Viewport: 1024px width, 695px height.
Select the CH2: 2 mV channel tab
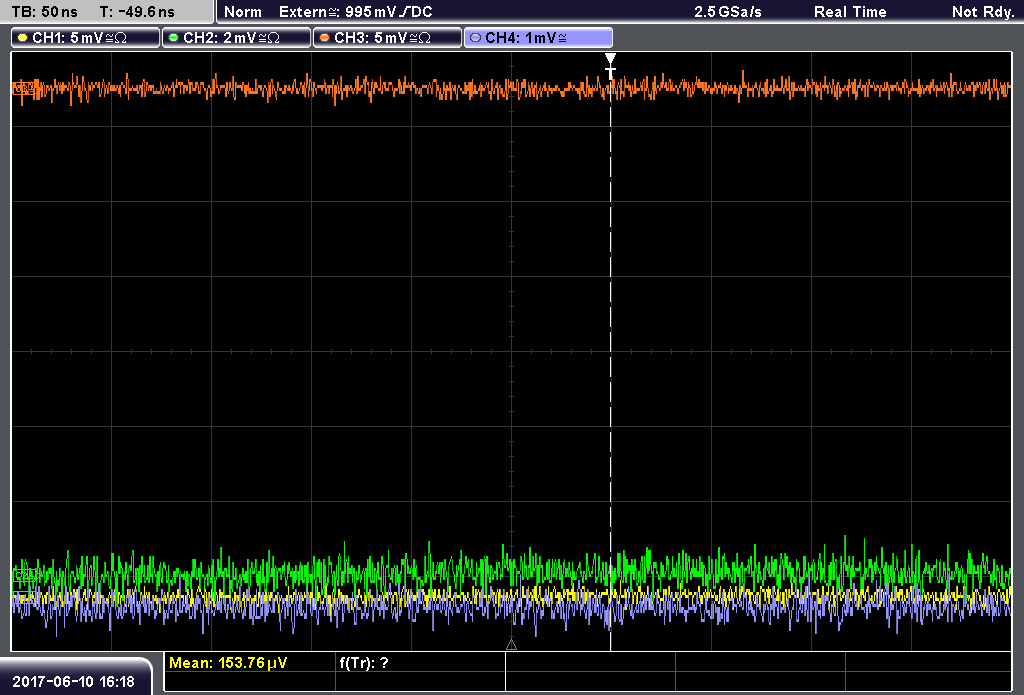click(x=236, y=38)
